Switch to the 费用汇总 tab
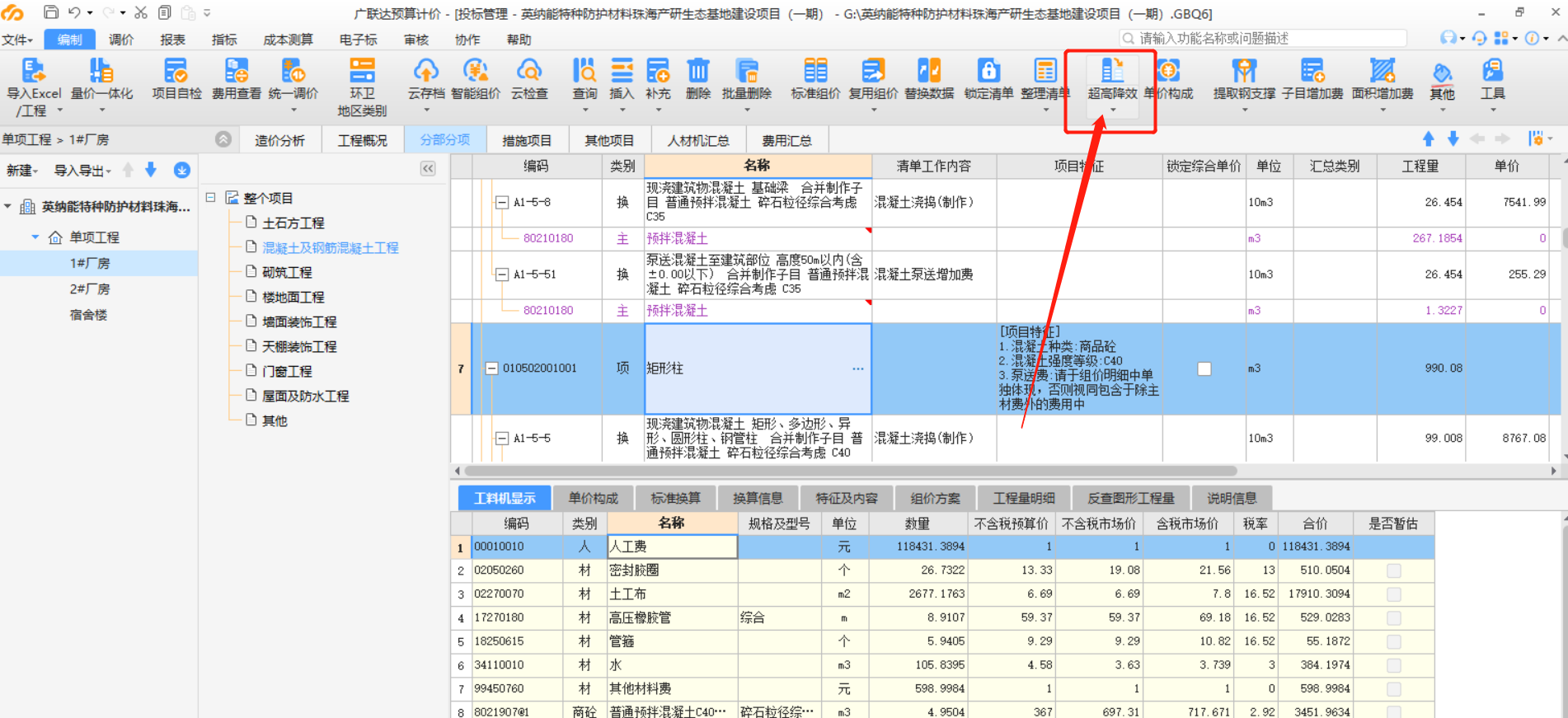Screen dimensions: 1568x718 tap(786, 141)
